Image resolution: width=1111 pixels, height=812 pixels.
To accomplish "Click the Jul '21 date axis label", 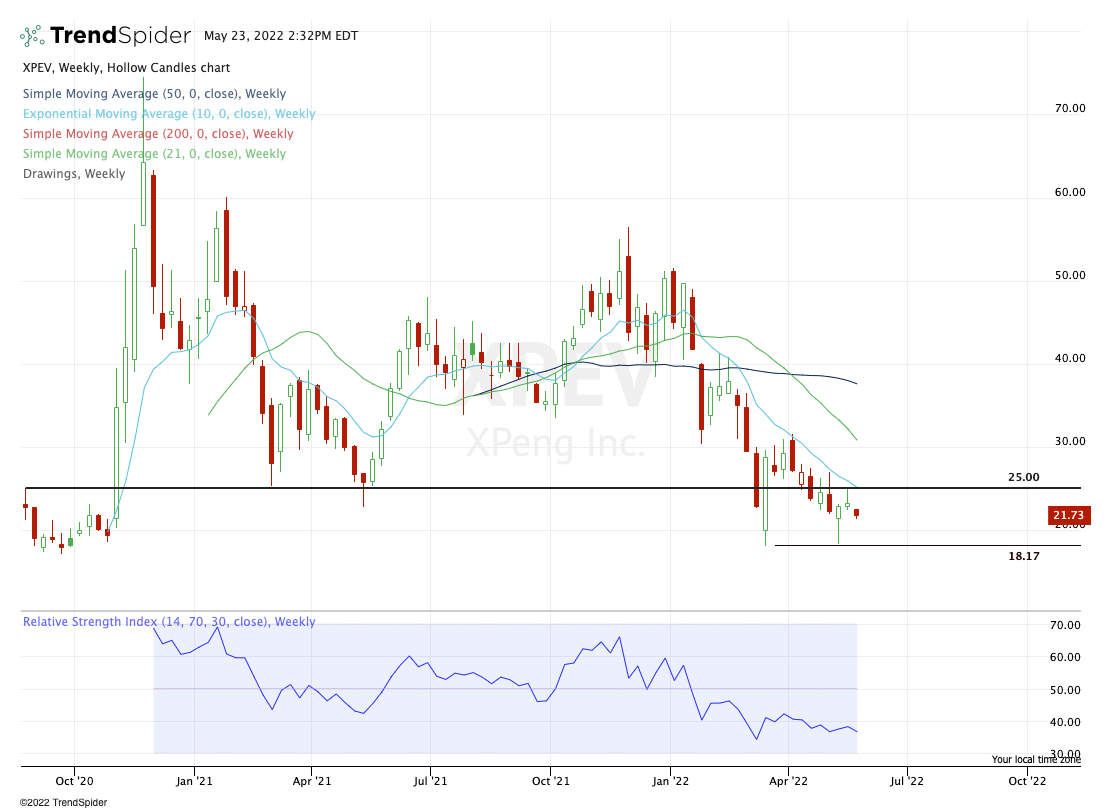I will 430,781.
